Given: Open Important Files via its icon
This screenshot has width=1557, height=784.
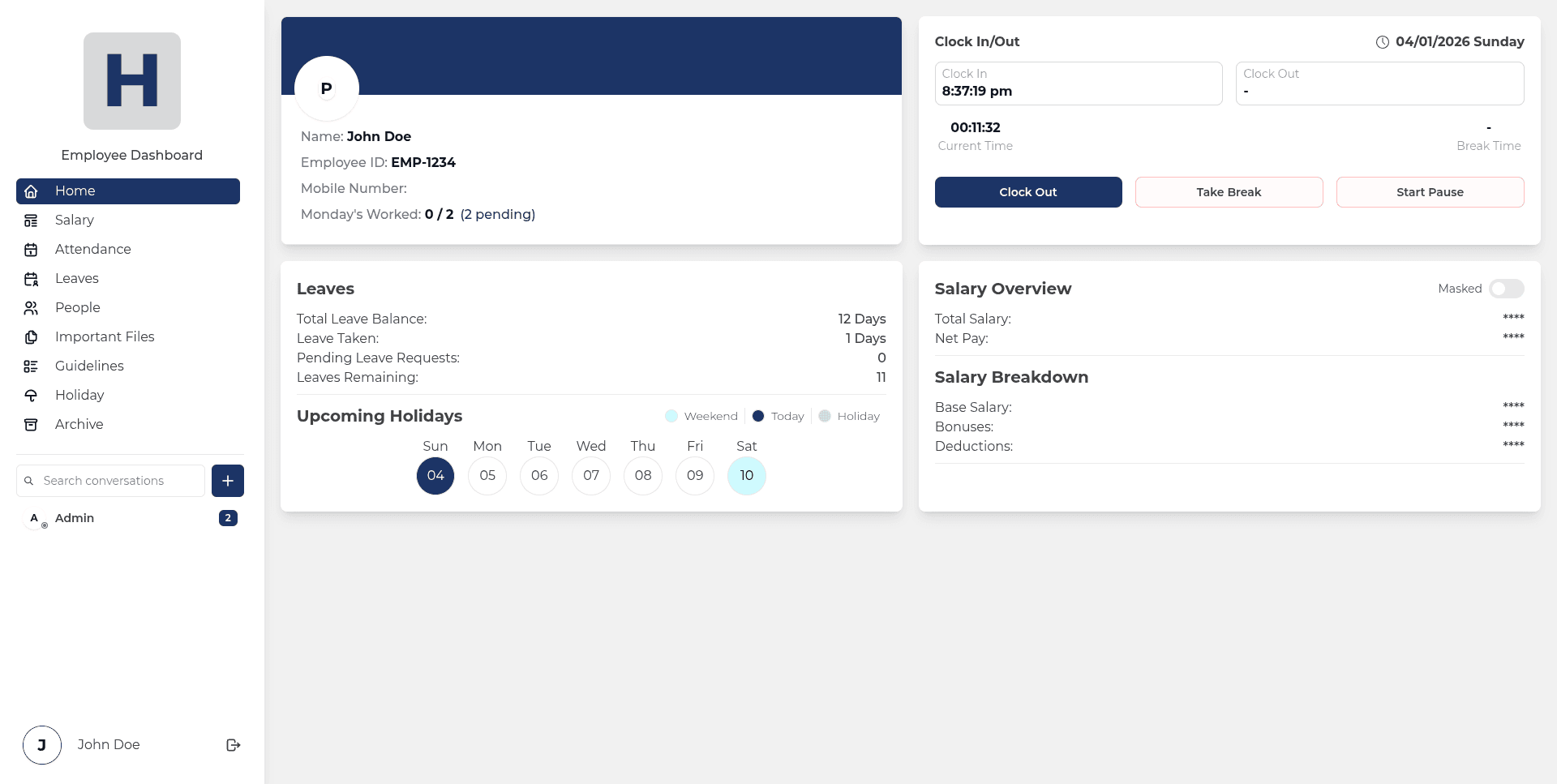Looking at the screenshot, I should point(31,337).
